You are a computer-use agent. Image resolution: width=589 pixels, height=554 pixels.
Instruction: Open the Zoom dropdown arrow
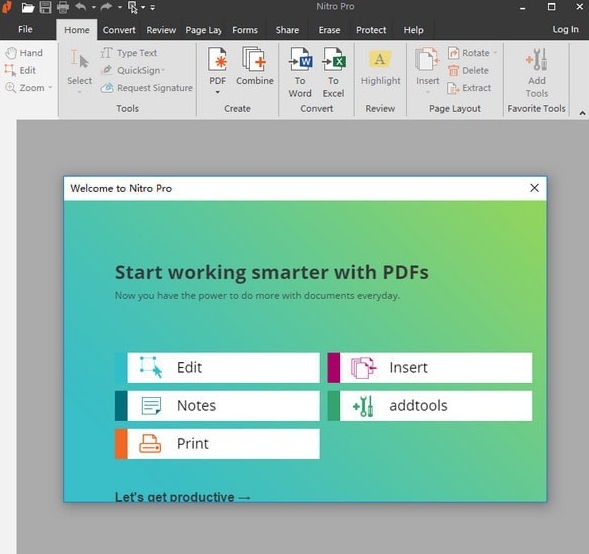coord(50,88)
